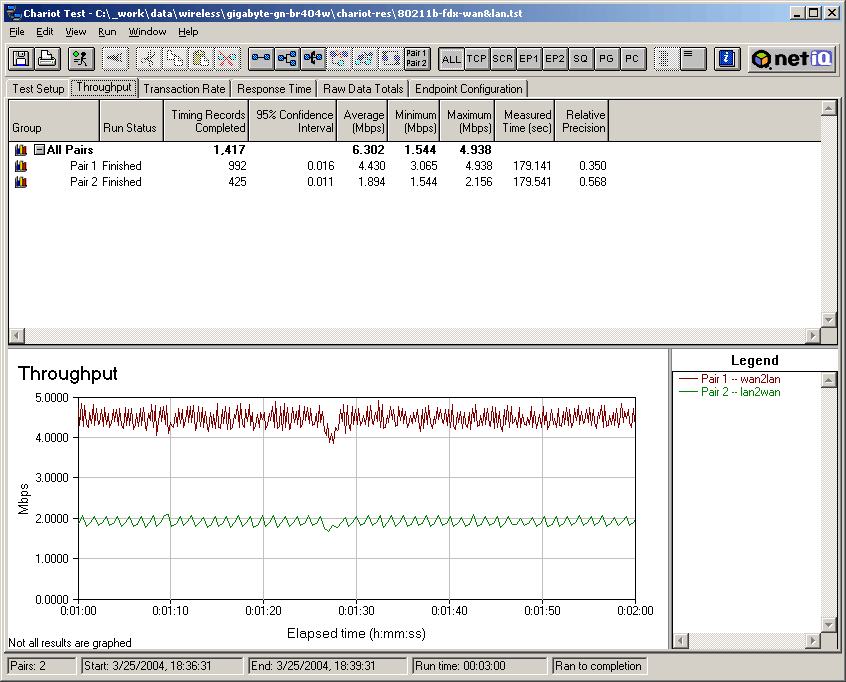846x682 pixels.
Task: Click the first add pair connection icon
Action: [261, 59]
